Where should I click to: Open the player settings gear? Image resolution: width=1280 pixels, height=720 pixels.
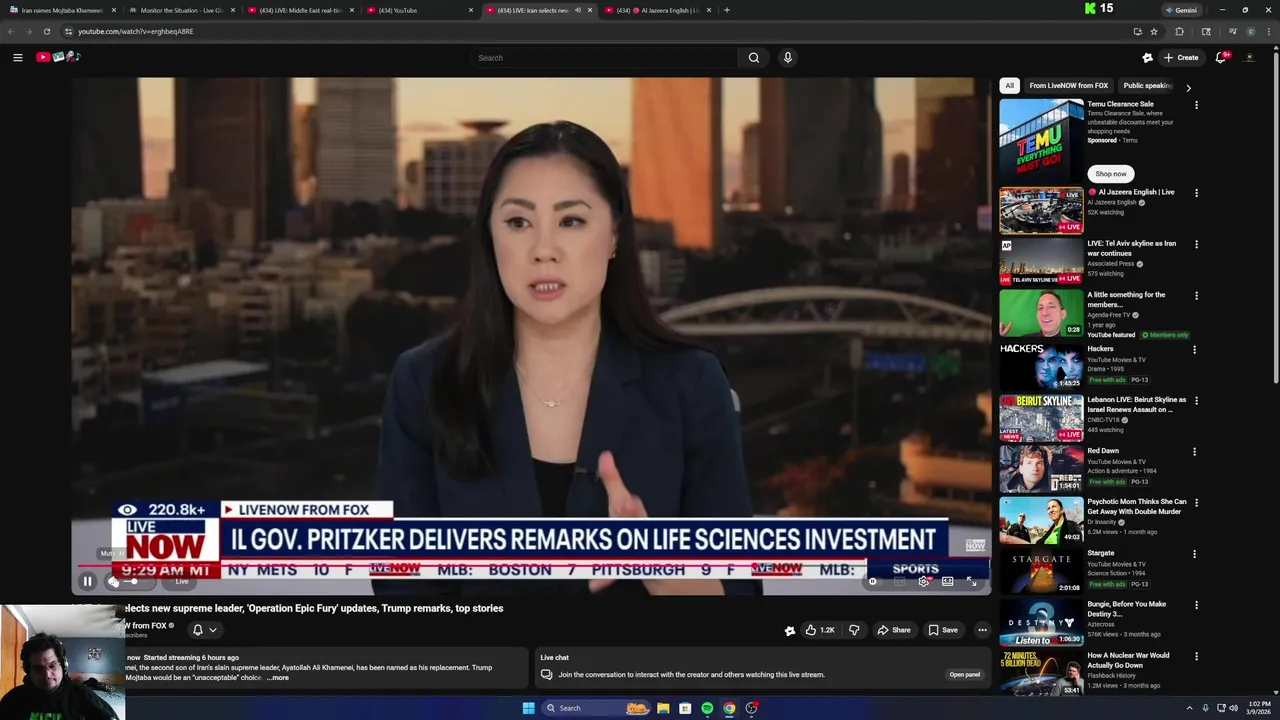coord(923,581)
